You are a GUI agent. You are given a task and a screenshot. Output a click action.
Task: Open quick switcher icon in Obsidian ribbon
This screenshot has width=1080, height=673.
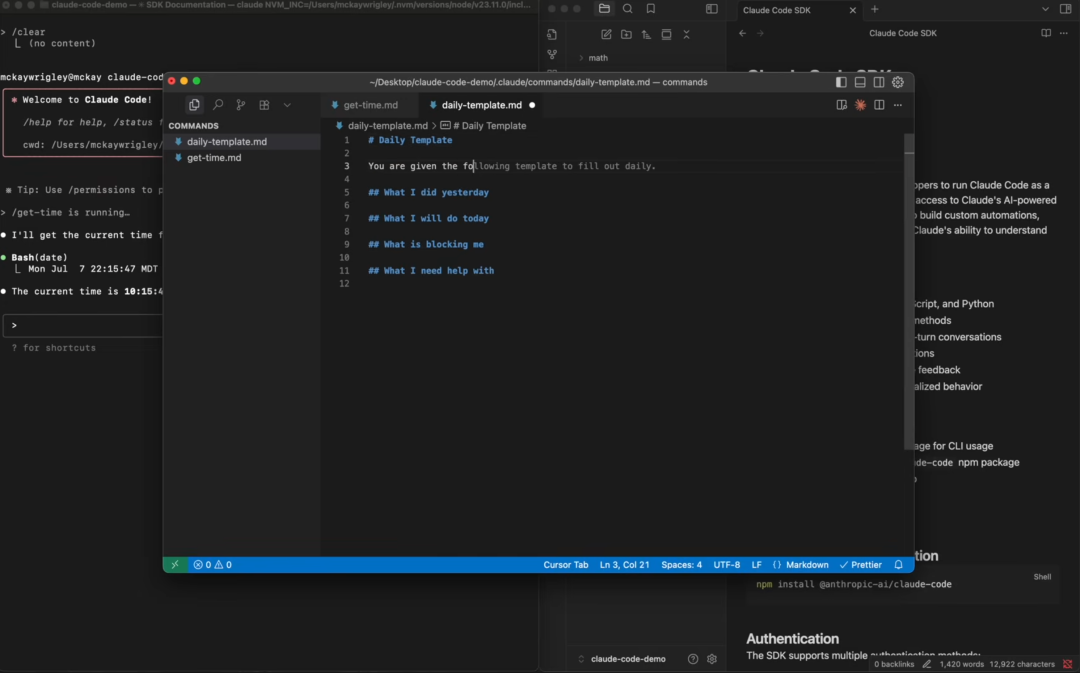click(552, 34)
